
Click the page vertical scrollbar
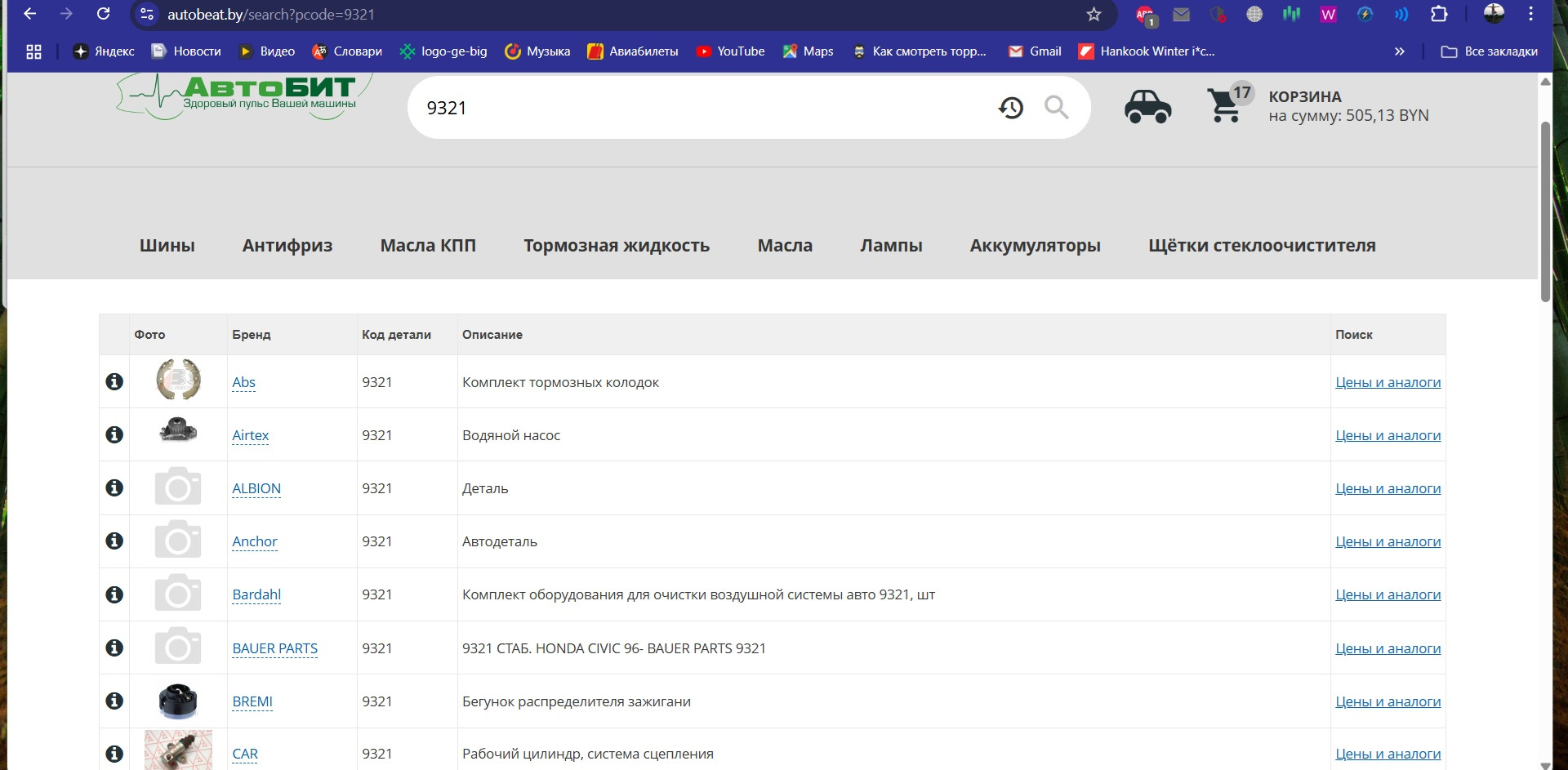click(1544, 212)
